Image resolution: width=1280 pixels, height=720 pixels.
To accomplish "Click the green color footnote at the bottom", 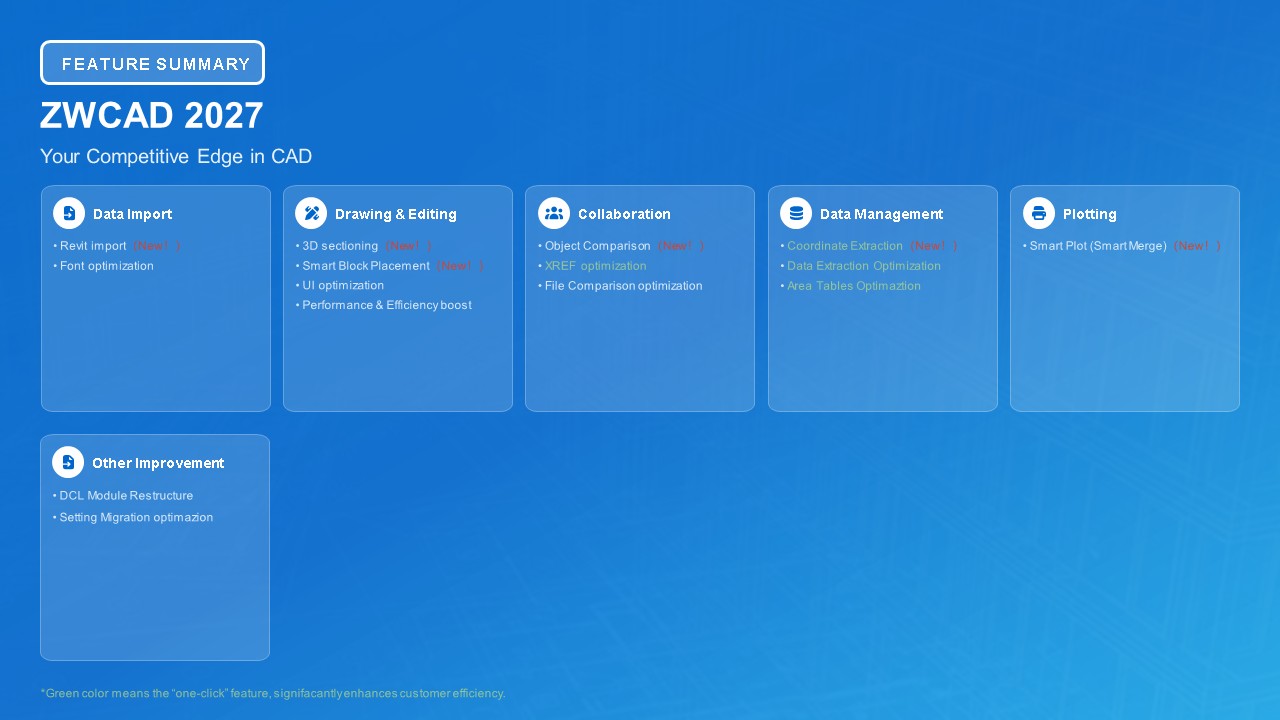I will [273, 693].
